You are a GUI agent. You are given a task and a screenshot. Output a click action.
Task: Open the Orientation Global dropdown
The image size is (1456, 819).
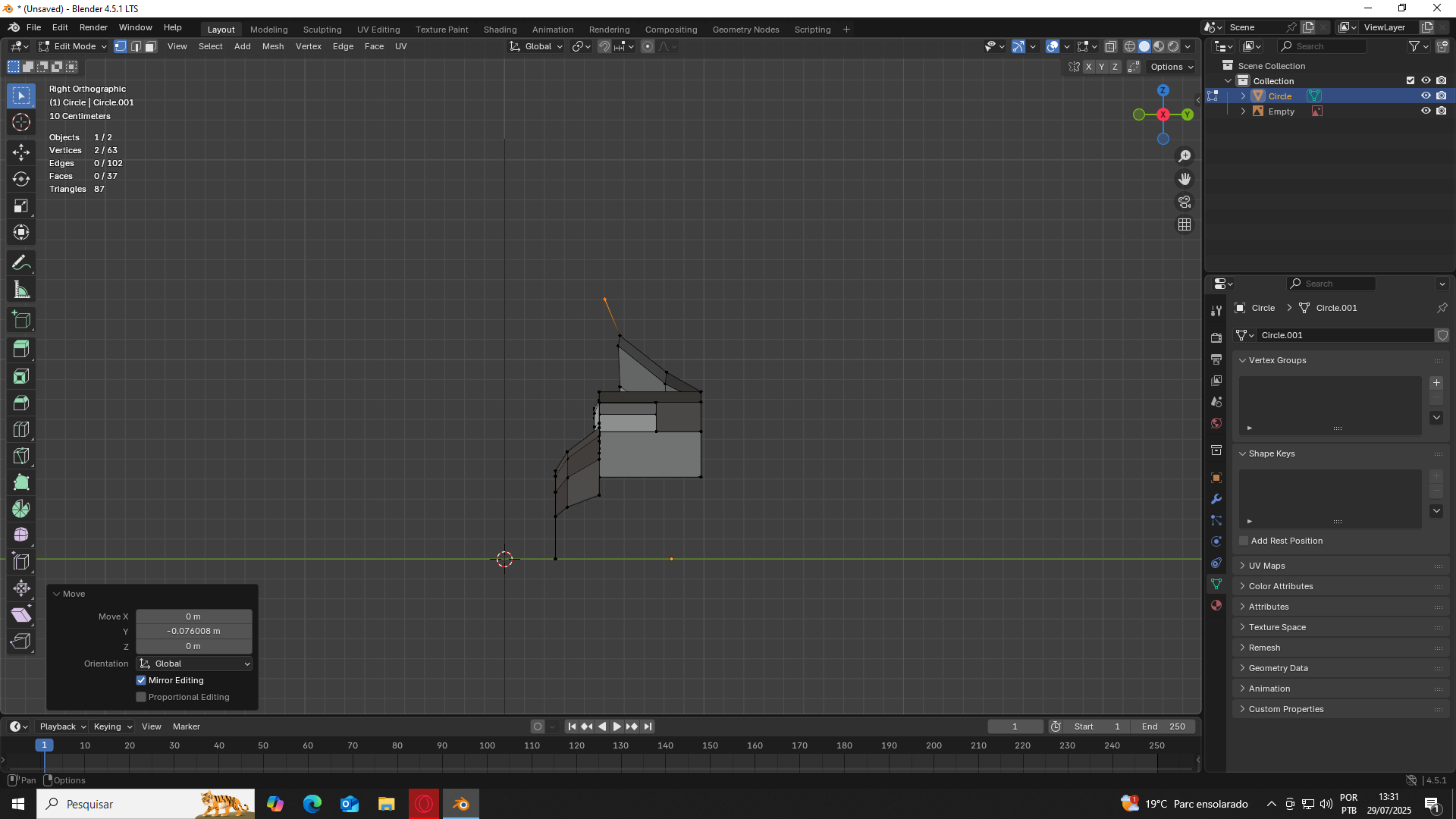tap(195, 664)
